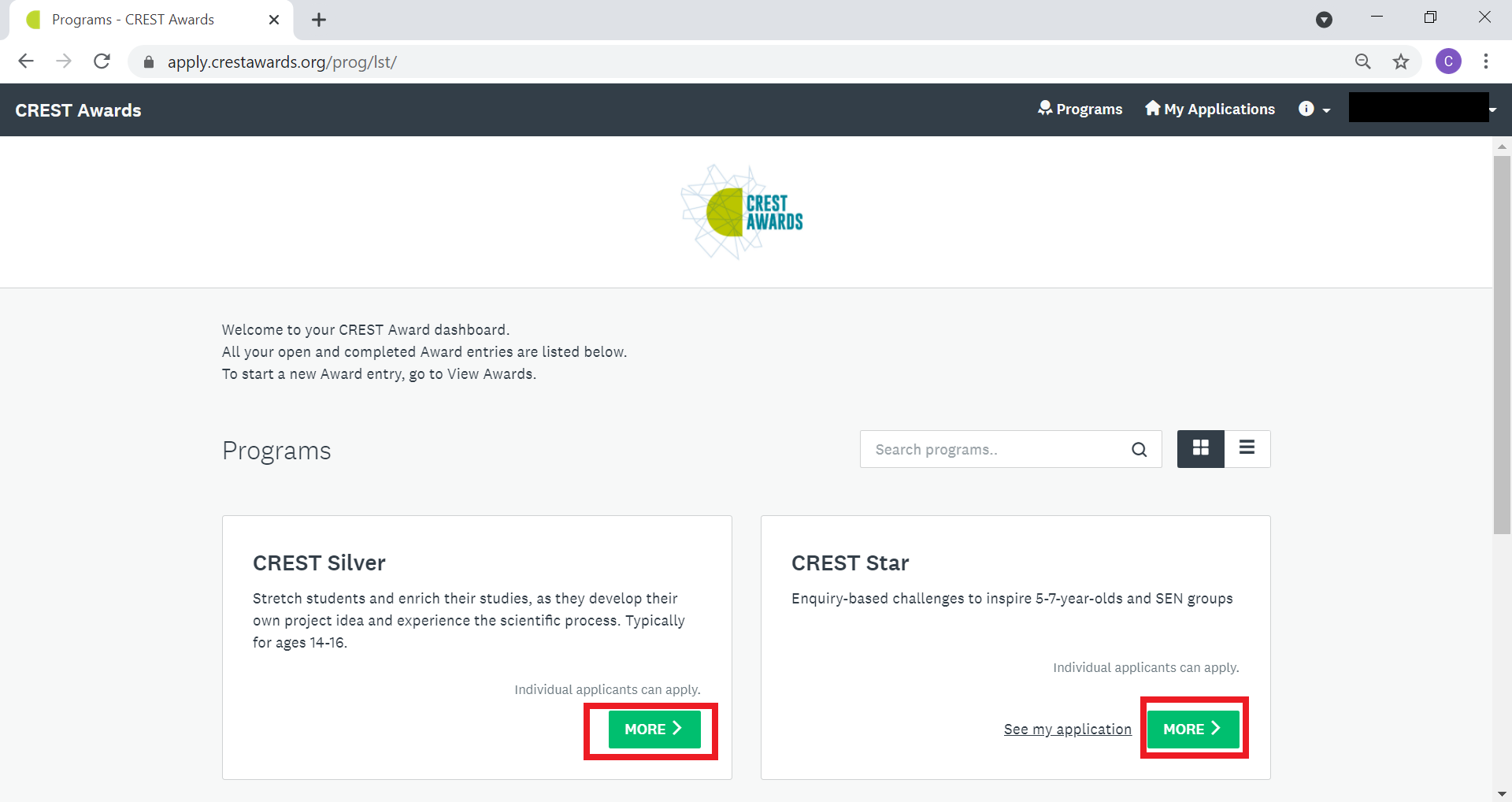Open the zoom magnifier in address bar
Image resolution: width=1512 pixels, height=802 pixels.
pyautogui.click(x=1363, y=61)
